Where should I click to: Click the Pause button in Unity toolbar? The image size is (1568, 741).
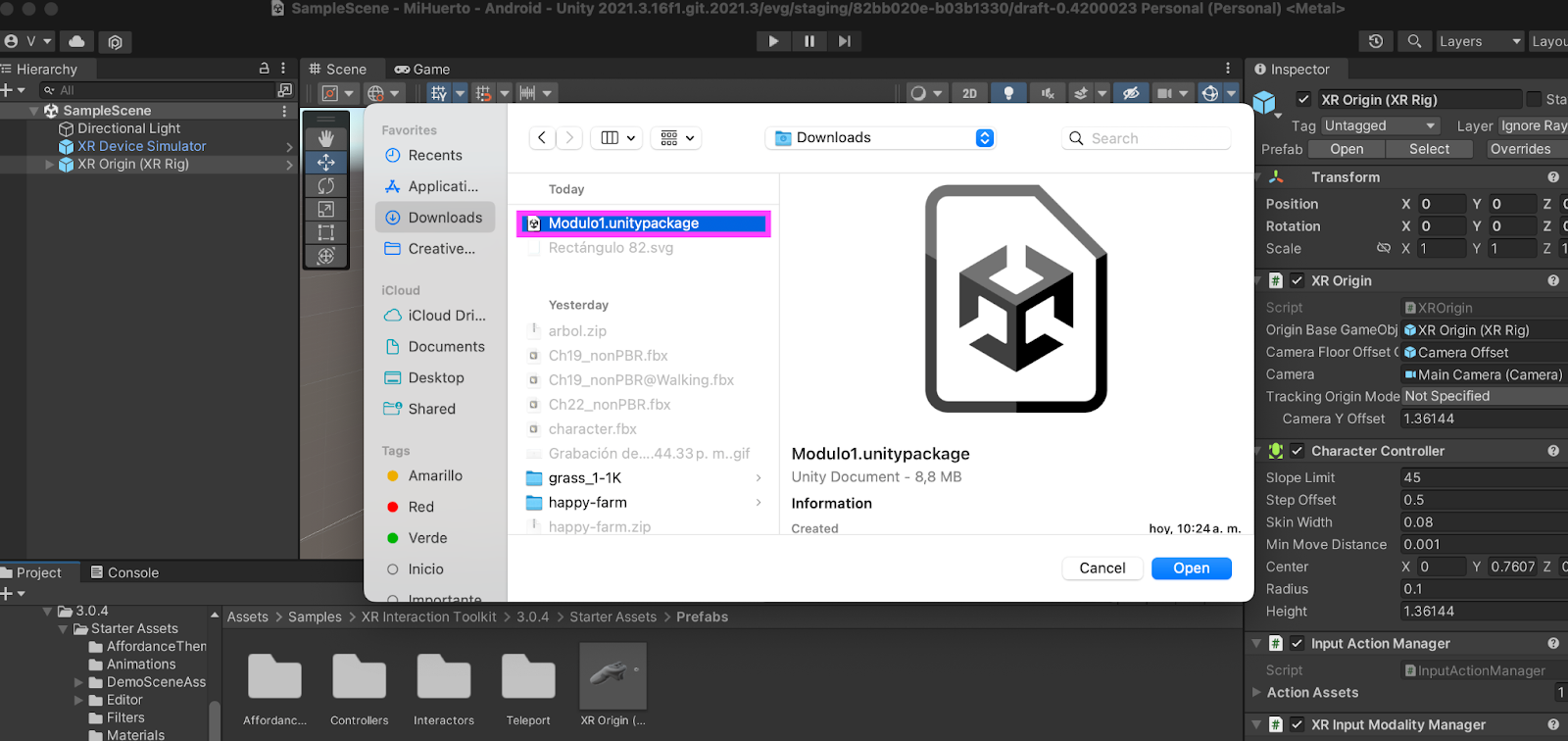pos(809,41)
